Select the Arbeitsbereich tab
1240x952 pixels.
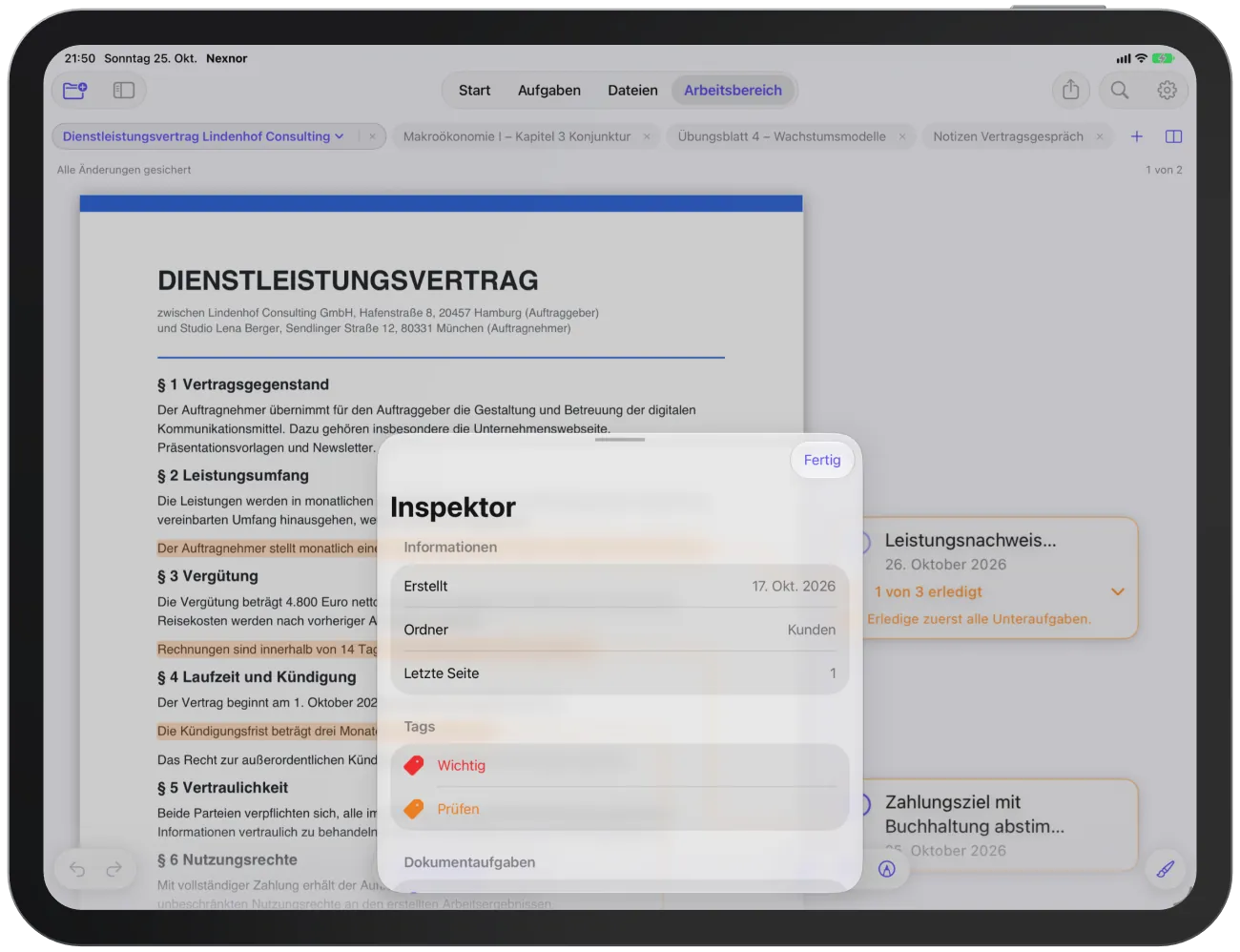click(x=733, y=91)
